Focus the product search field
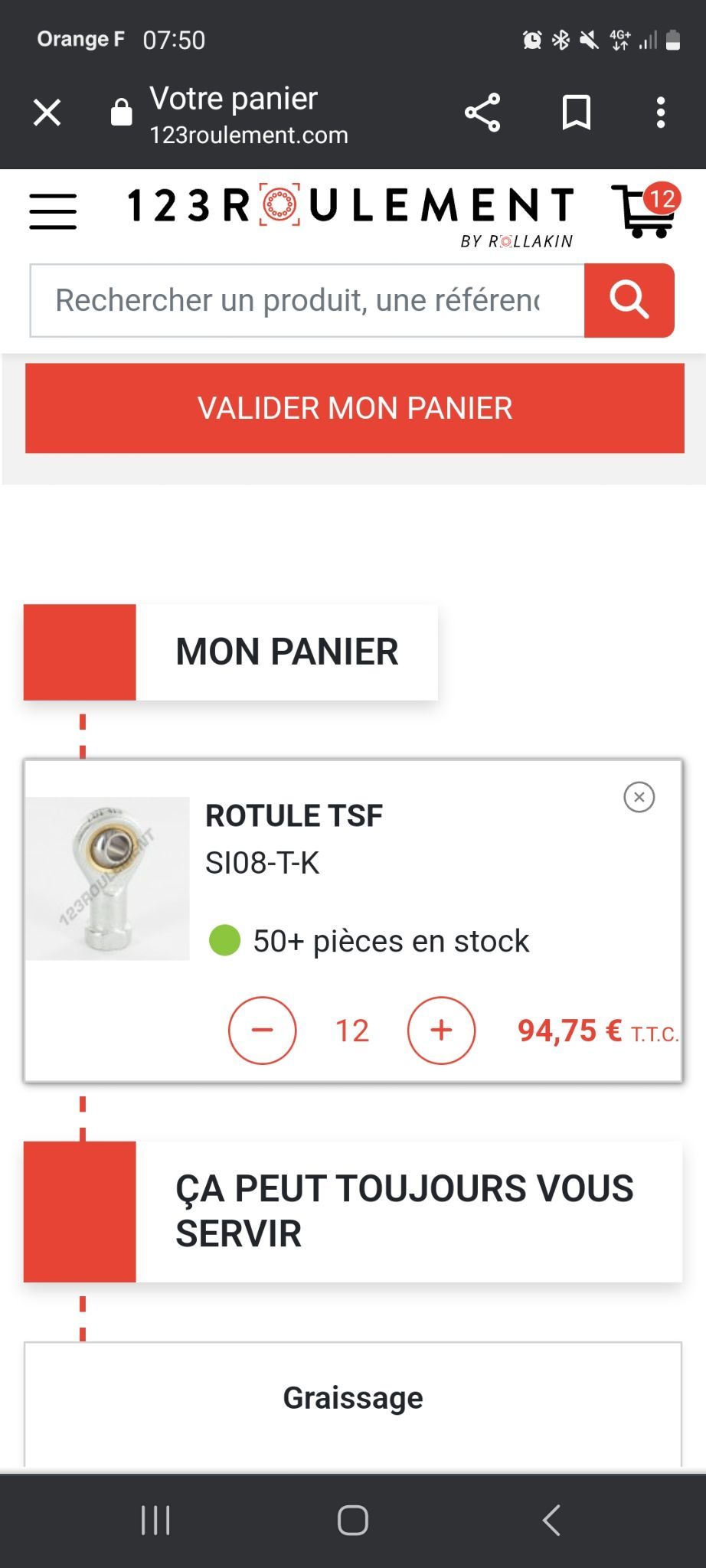The width and height of the screenshot is (706, 1568). 306,300
